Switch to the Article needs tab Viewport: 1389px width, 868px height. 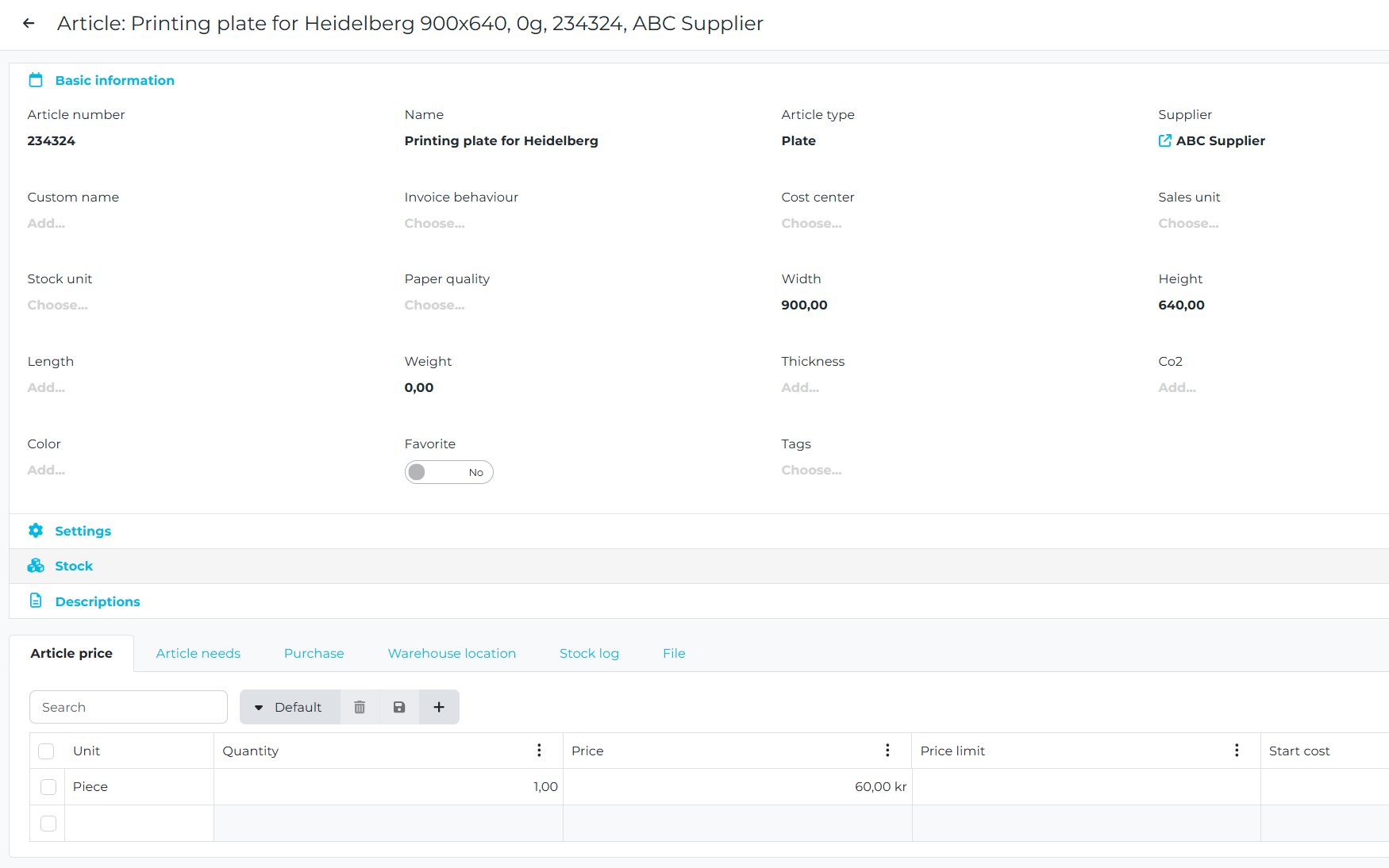pyautogui.click(x=198, y=653)
